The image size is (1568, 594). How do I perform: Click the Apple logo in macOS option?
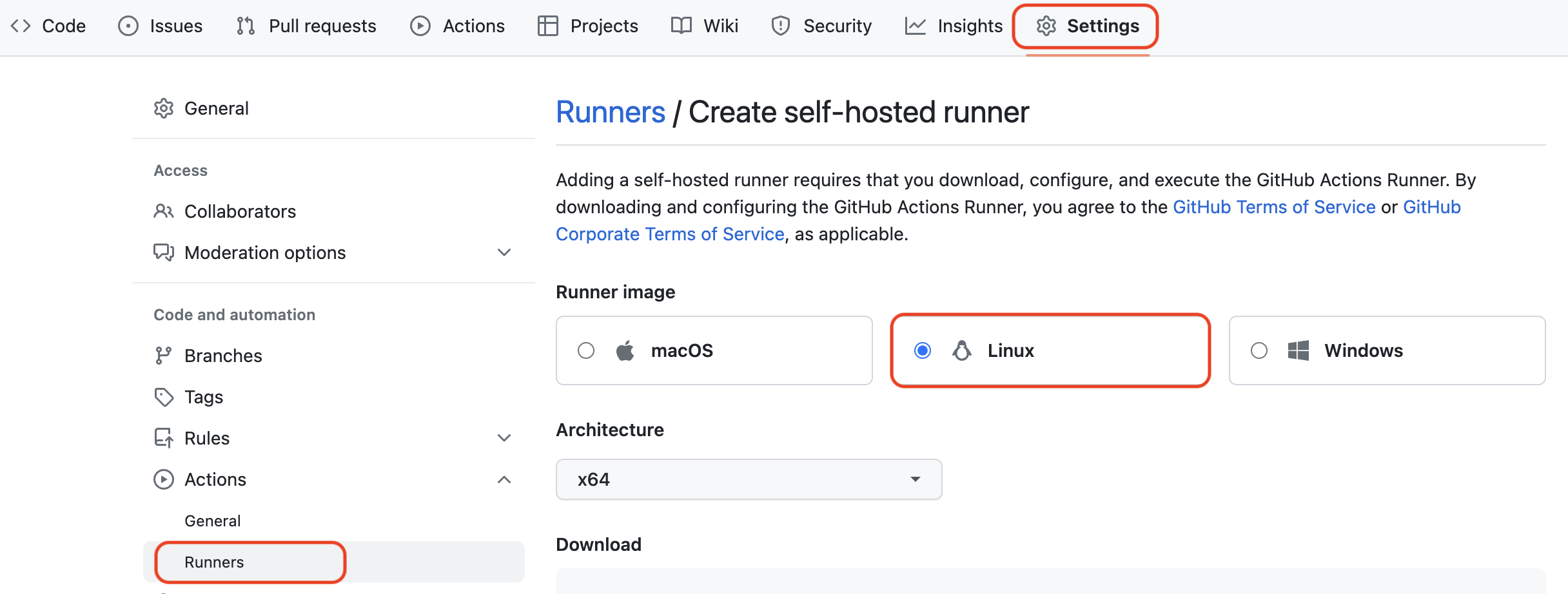click(x=625, y=350)
